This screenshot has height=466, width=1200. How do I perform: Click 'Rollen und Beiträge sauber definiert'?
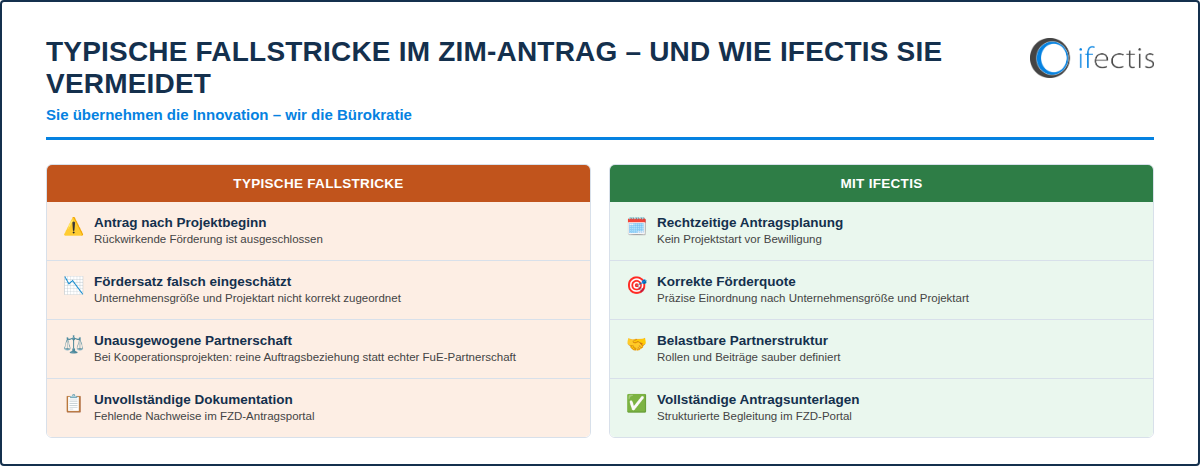pyautogui.click(x=749, y=357)
